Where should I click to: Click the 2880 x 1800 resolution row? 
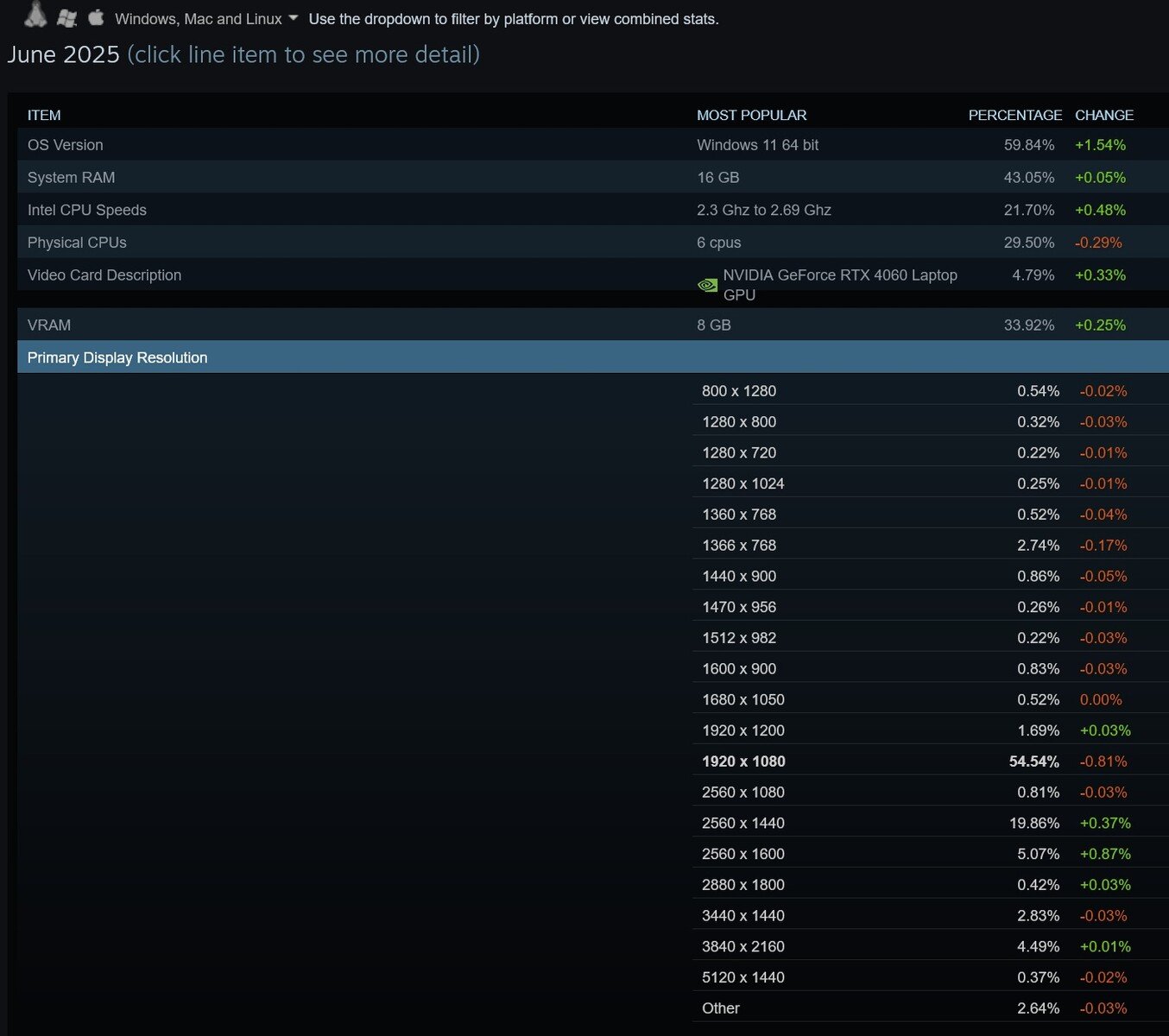[x=931, y=885]
